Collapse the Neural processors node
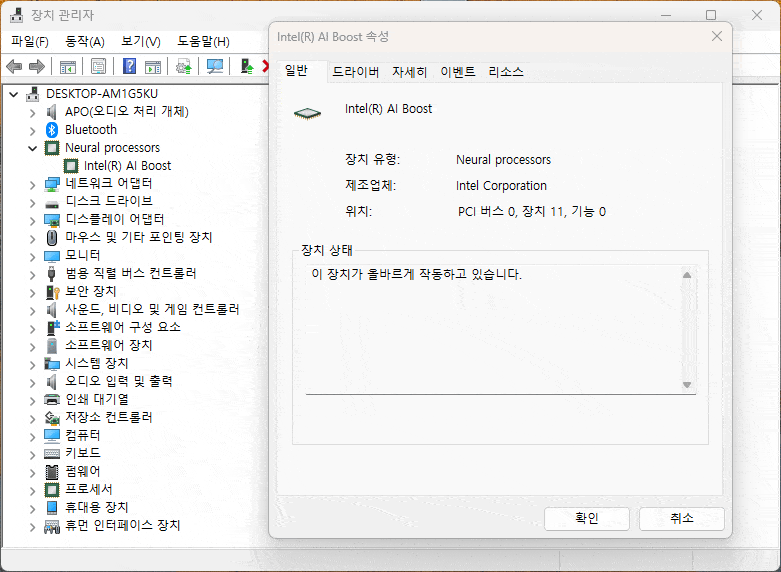 click(x=33, y=148)
